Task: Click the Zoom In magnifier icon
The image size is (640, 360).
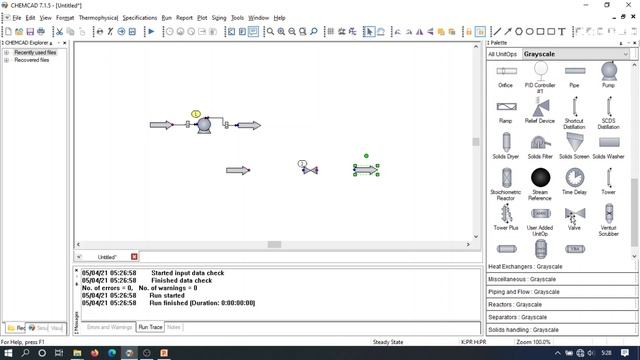Action: (281, 31)
